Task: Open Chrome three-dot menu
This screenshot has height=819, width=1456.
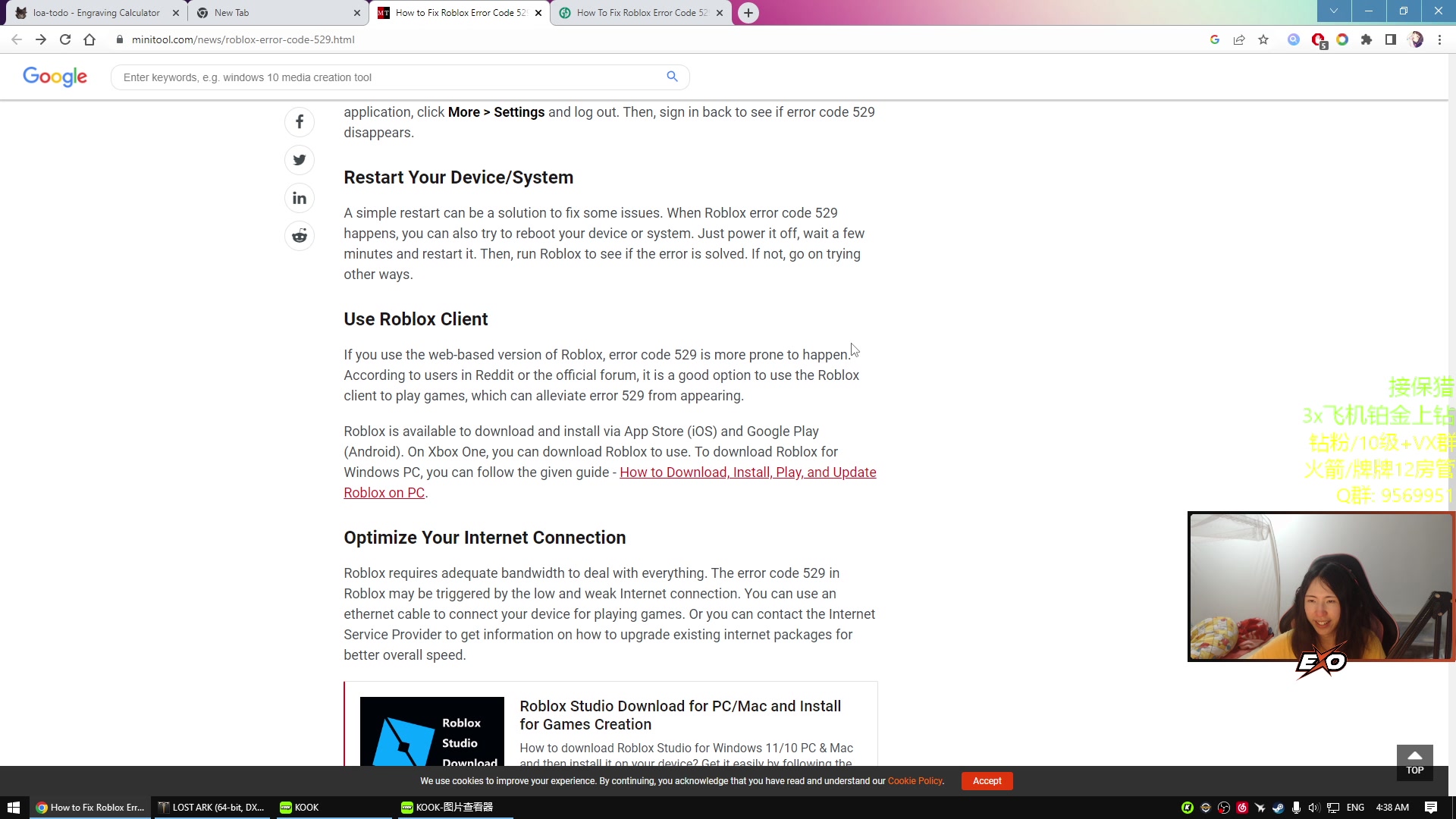Action: point(1439,39)
